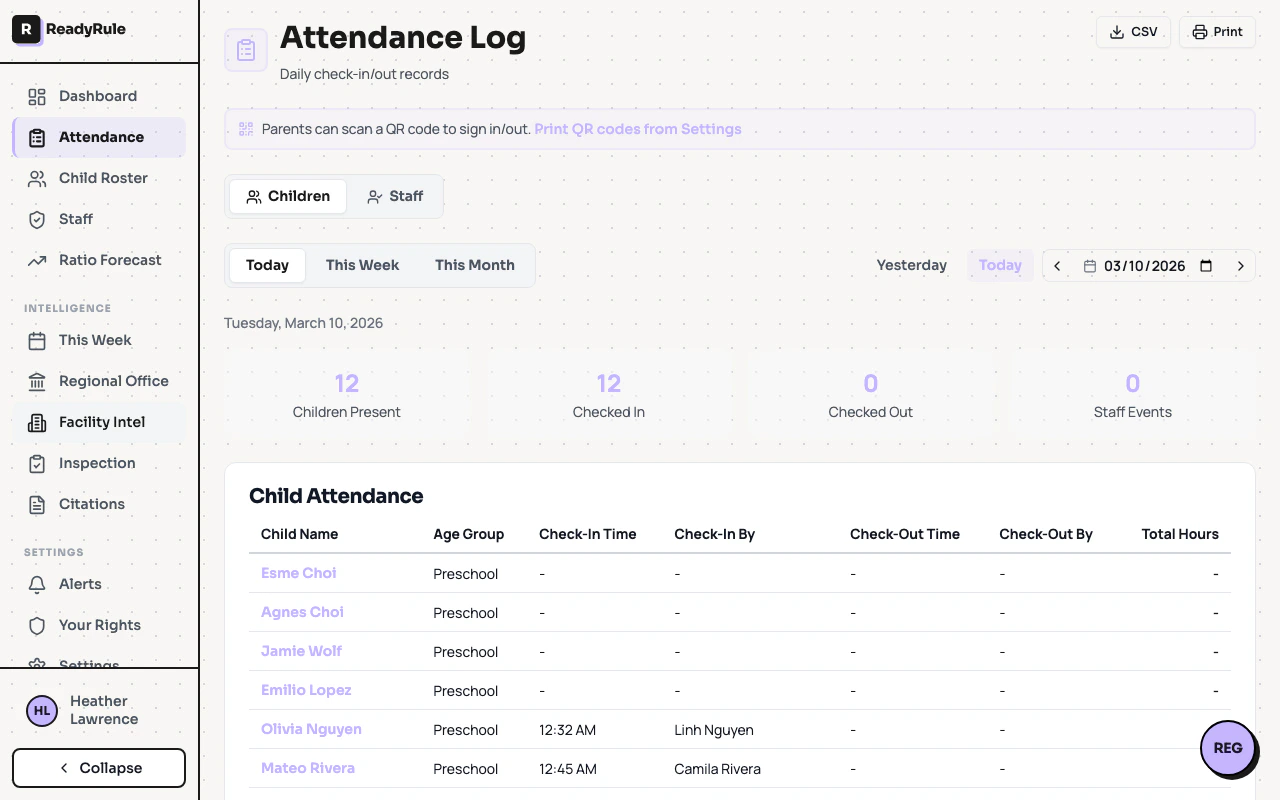The height and width of the screenshot is (800, 1280).
Task: Advance to the next day with the right chevron
Action: pos(1241,265)
